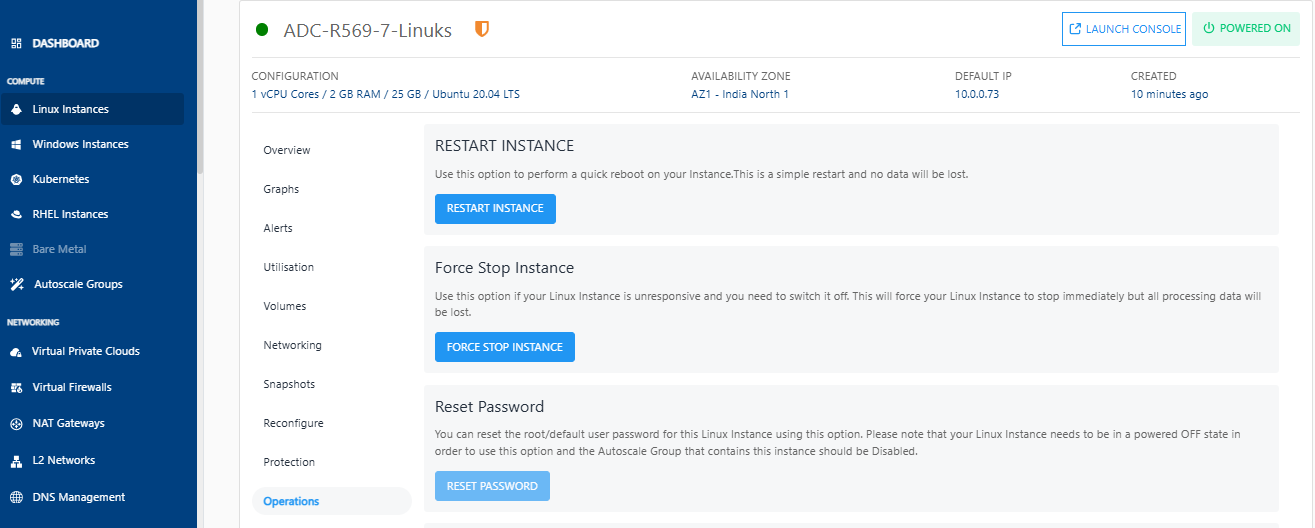
Task: Click the Launch Console button
Action: click(x=1124, y=29)
